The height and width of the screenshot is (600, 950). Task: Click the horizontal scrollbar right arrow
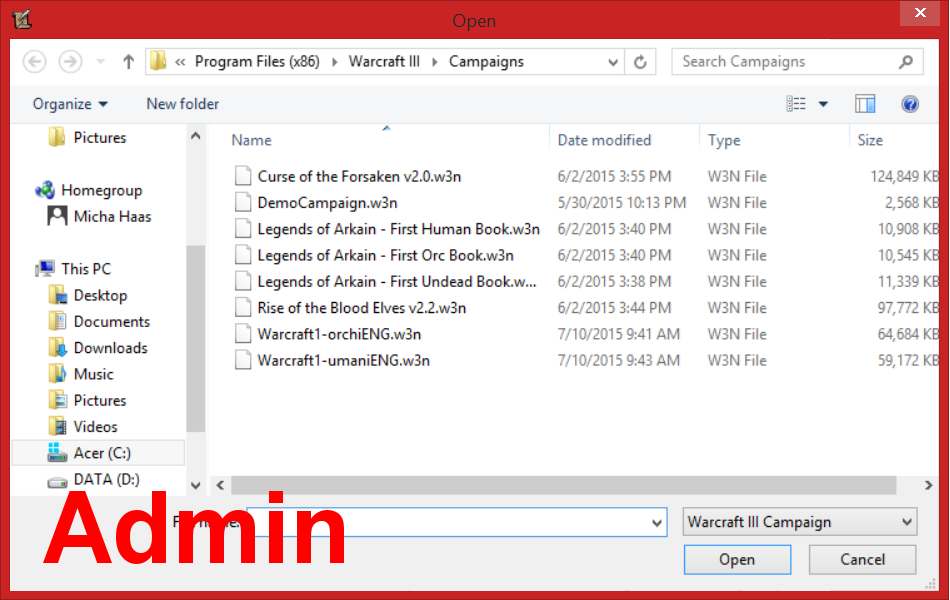(x=928, y=485)
